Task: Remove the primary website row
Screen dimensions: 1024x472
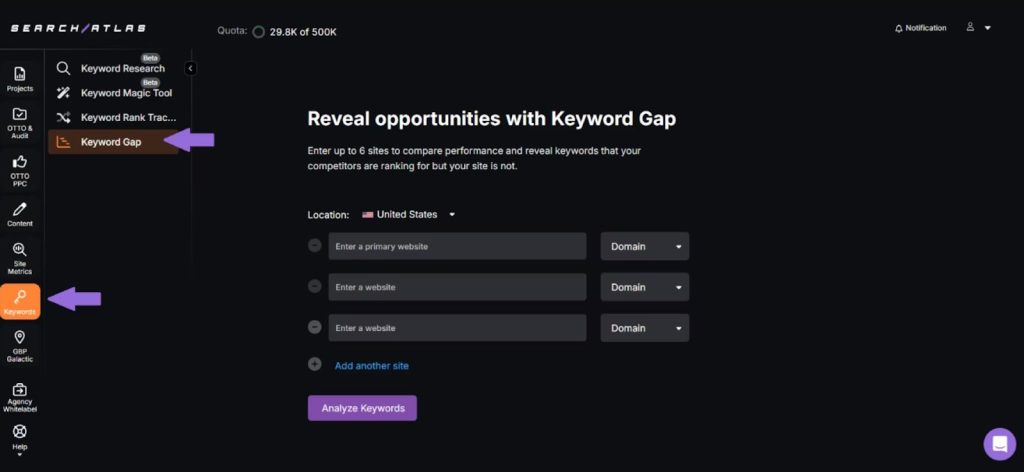Action: [x=315, y=245]
